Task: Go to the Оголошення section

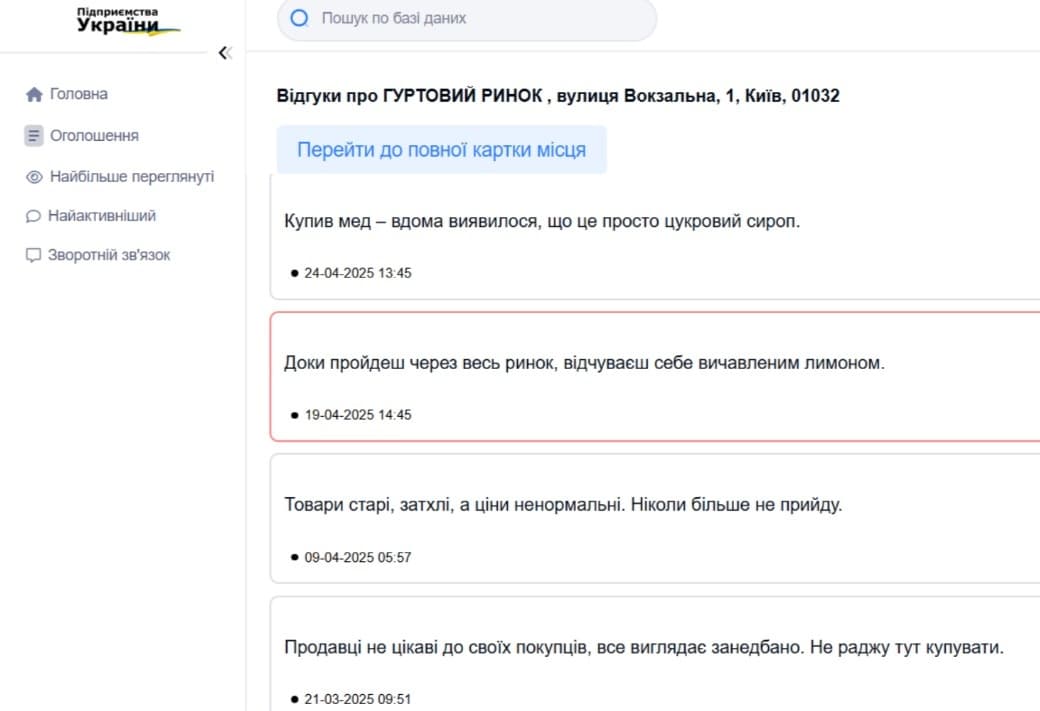Action: pyautogui.click(x=94, y=135)
